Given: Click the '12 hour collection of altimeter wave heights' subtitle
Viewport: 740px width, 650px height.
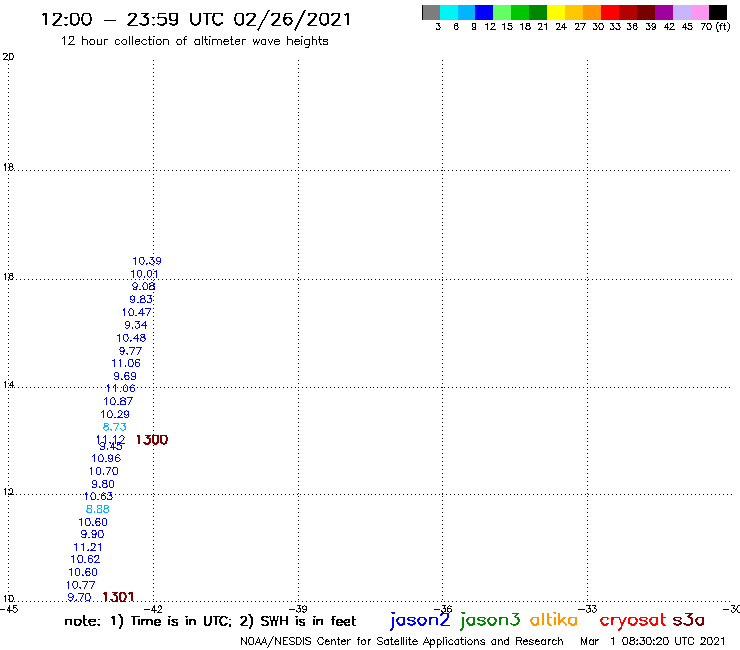Looking at the screenshot, I should pyautogui.click(x=194, y=41).
